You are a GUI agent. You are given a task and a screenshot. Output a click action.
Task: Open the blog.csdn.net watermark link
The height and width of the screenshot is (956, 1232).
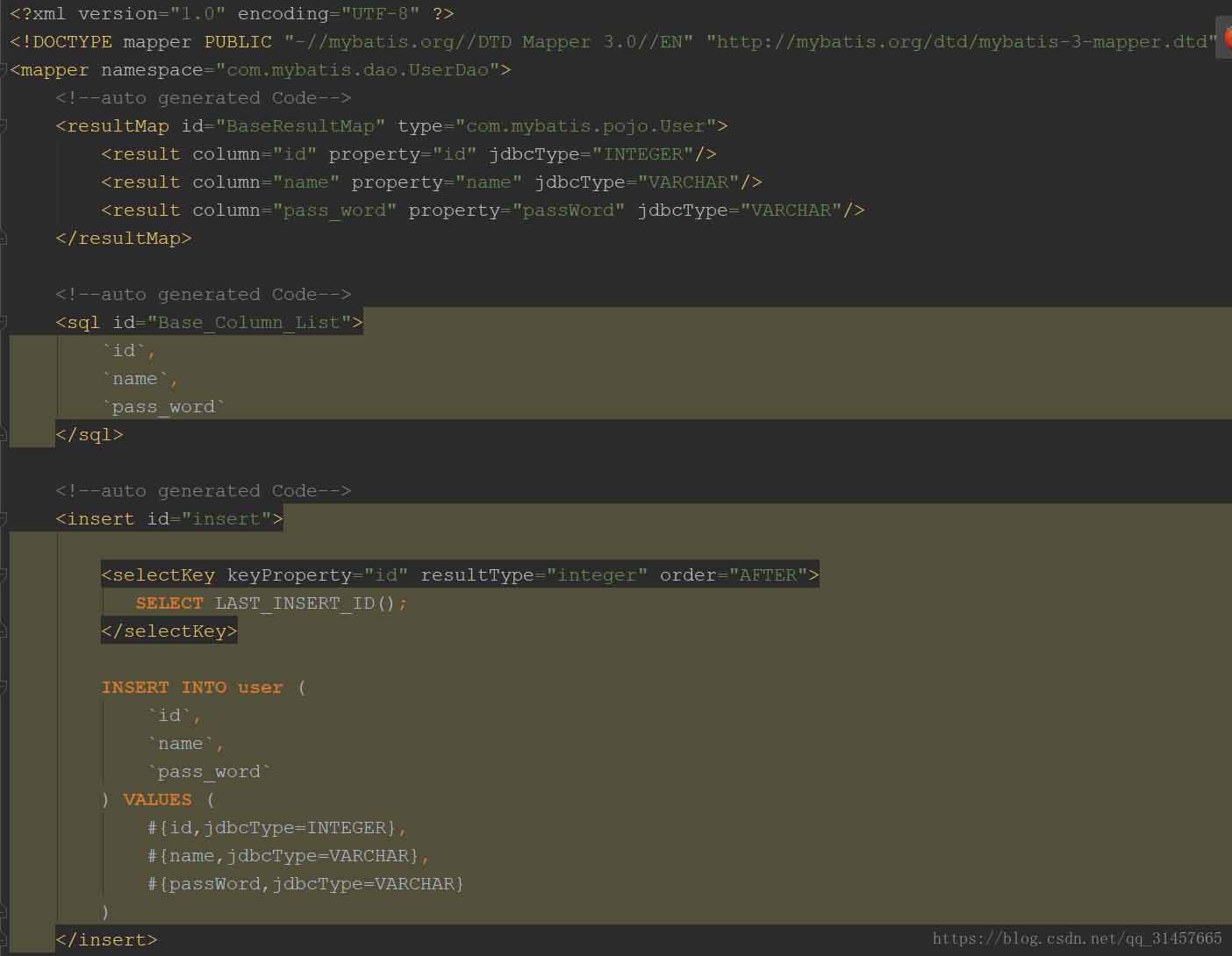(1077, 938)
